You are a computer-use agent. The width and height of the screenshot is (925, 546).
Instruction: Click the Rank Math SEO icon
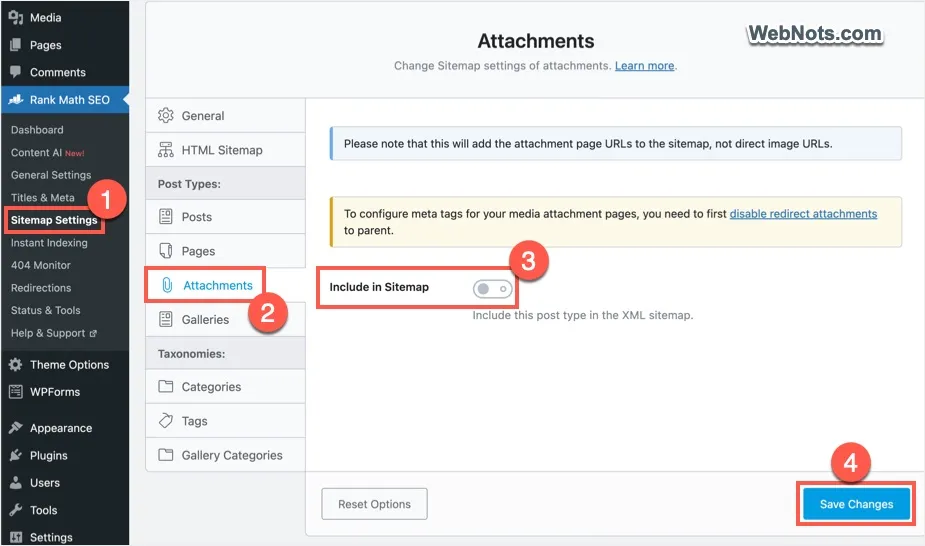coord(16,100)
